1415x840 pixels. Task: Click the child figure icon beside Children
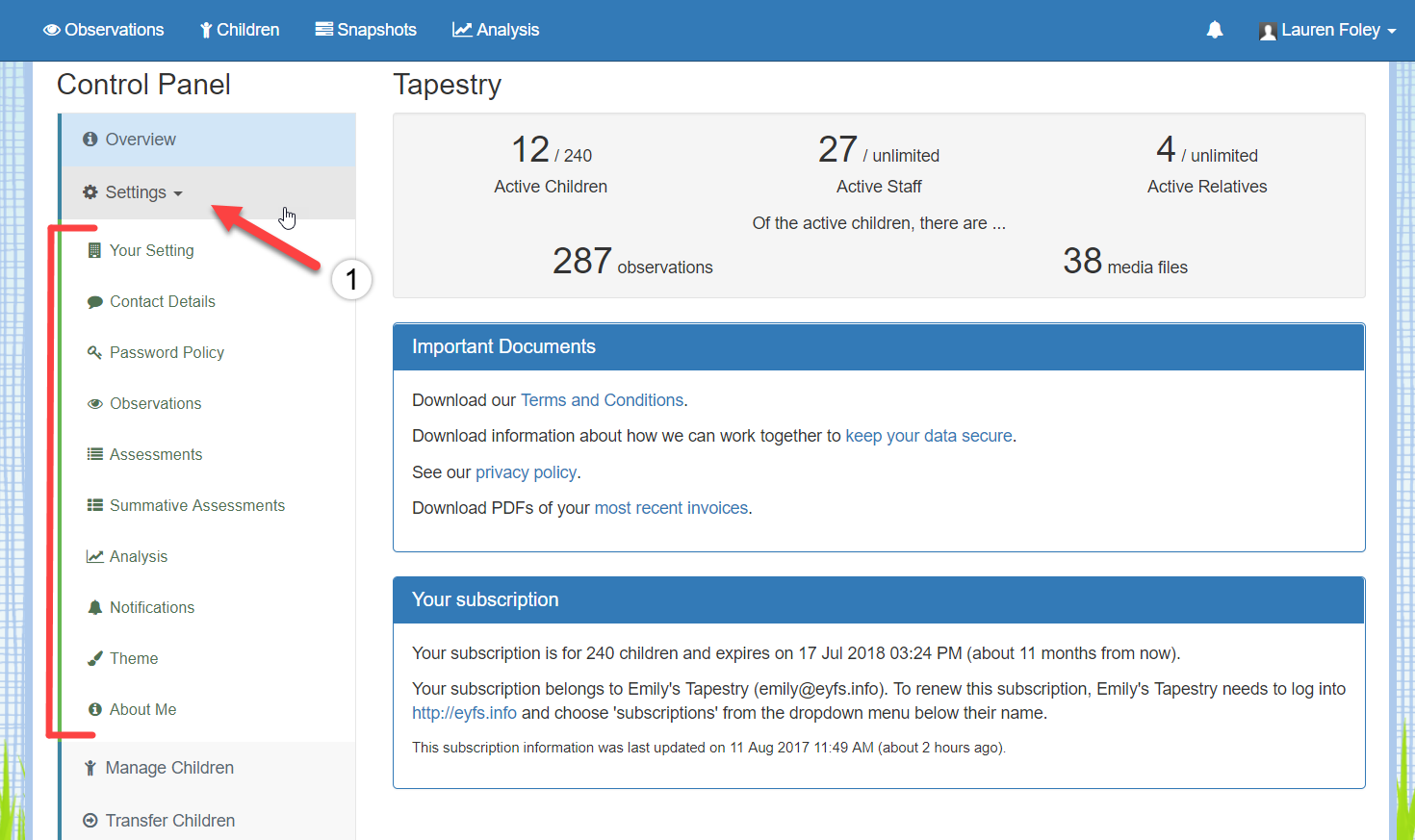coord(206,30)
